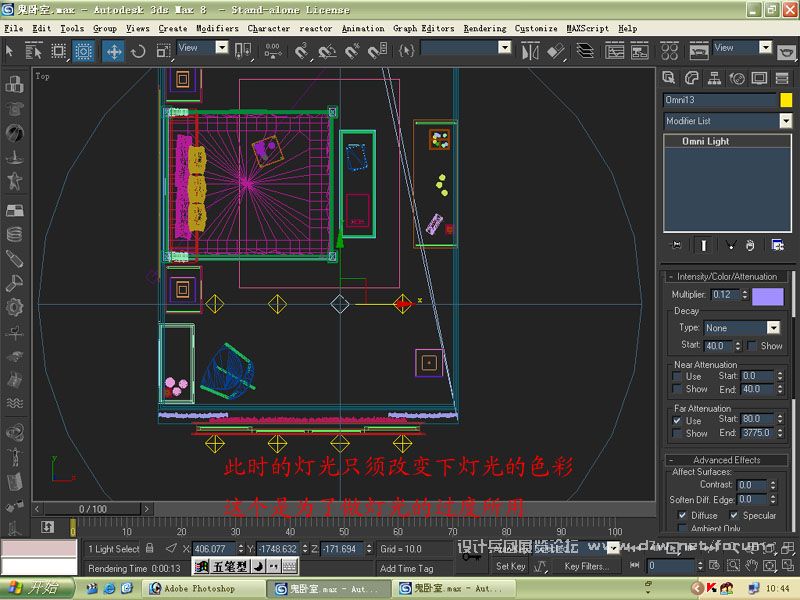Click the time slider 0/100 handle
This screenshot has height=600, width=800.
[x=92, y=509]
